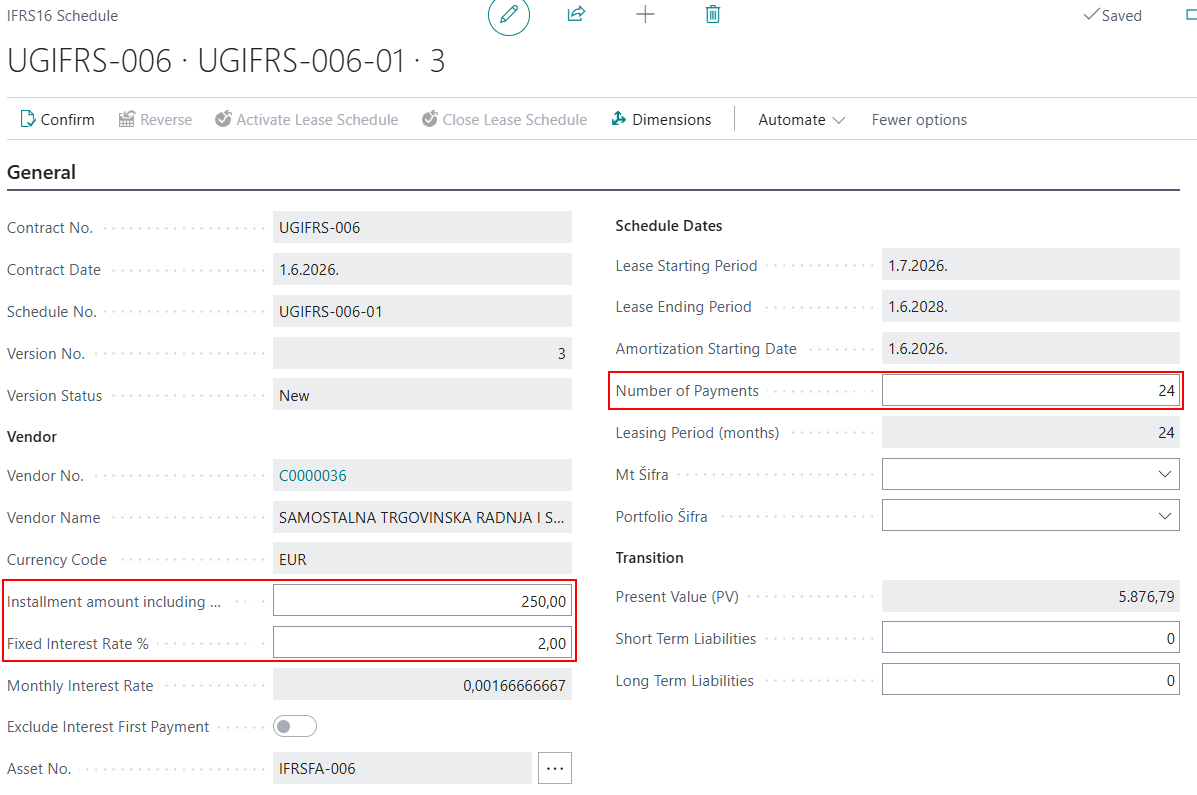Viewport: 1197px width, 795px height.
Task: Click Close Lease Schedule
Action: (504, 119)
